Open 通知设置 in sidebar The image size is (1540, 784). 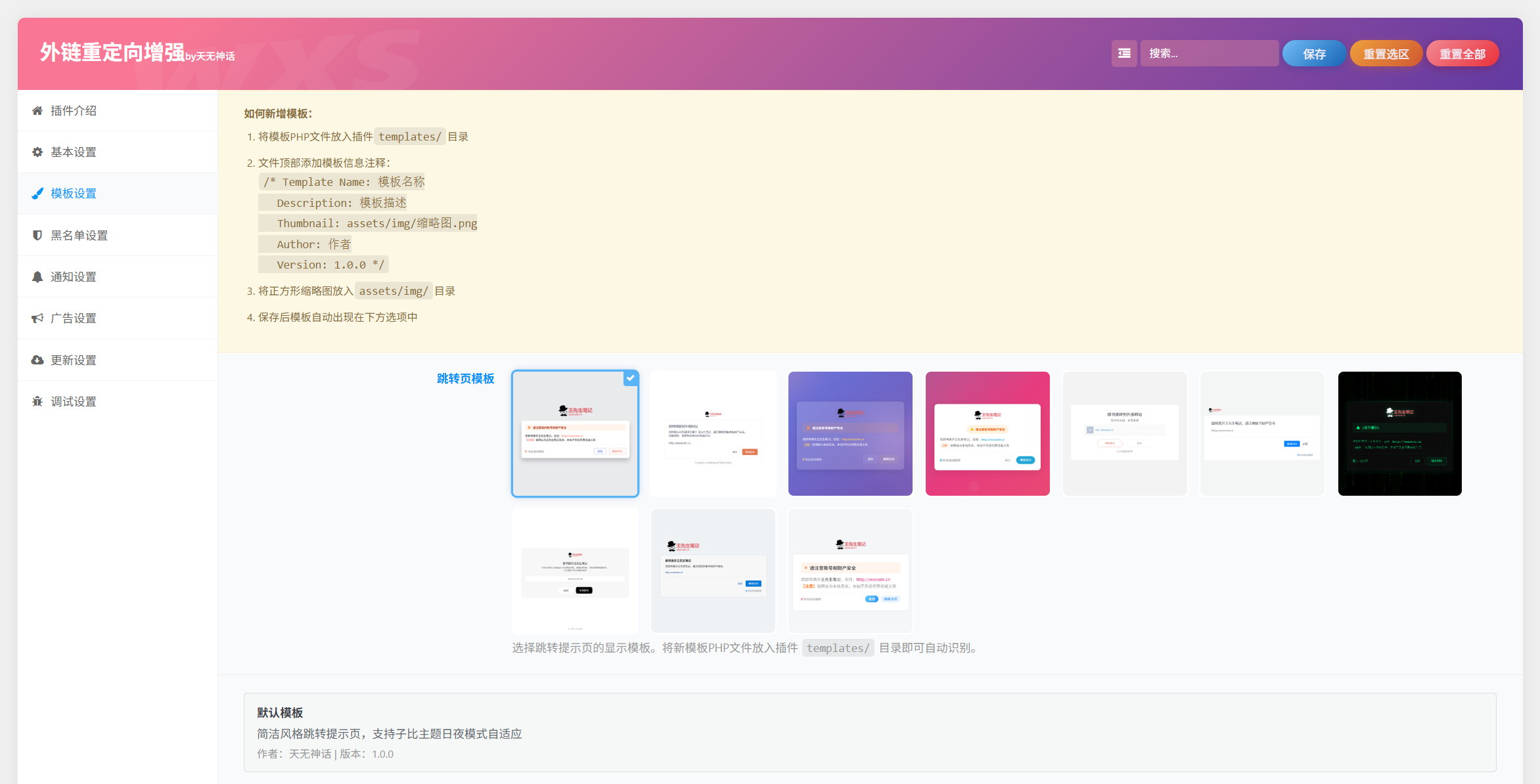pos(118,277)
